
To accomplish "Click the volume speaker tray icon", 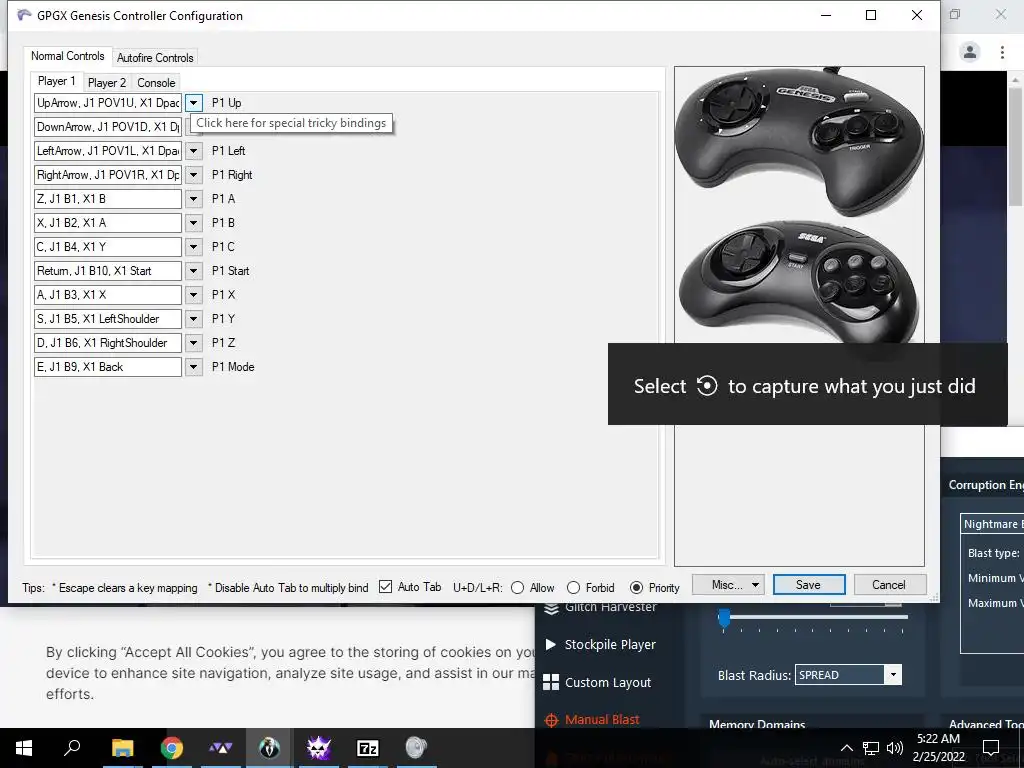I will [895, 748].
